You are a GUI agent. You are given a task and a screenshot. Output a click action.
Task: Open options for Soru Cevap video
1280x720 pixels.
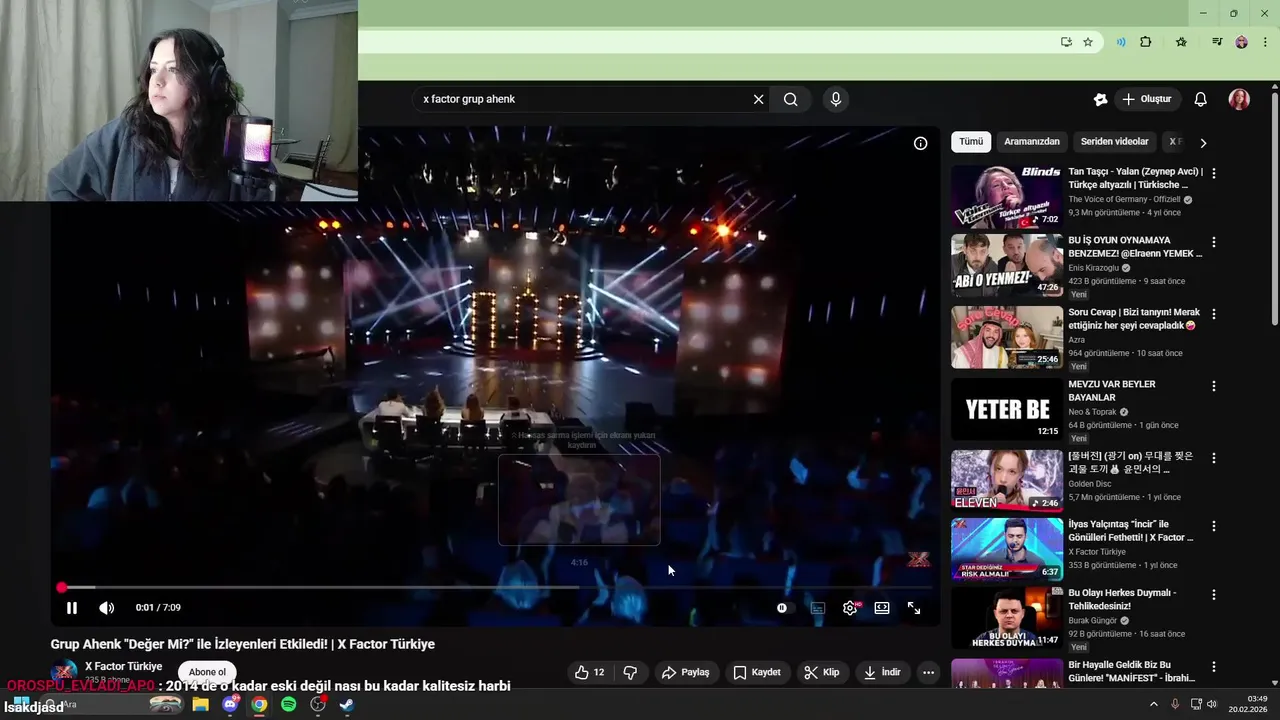(1214, 314)
